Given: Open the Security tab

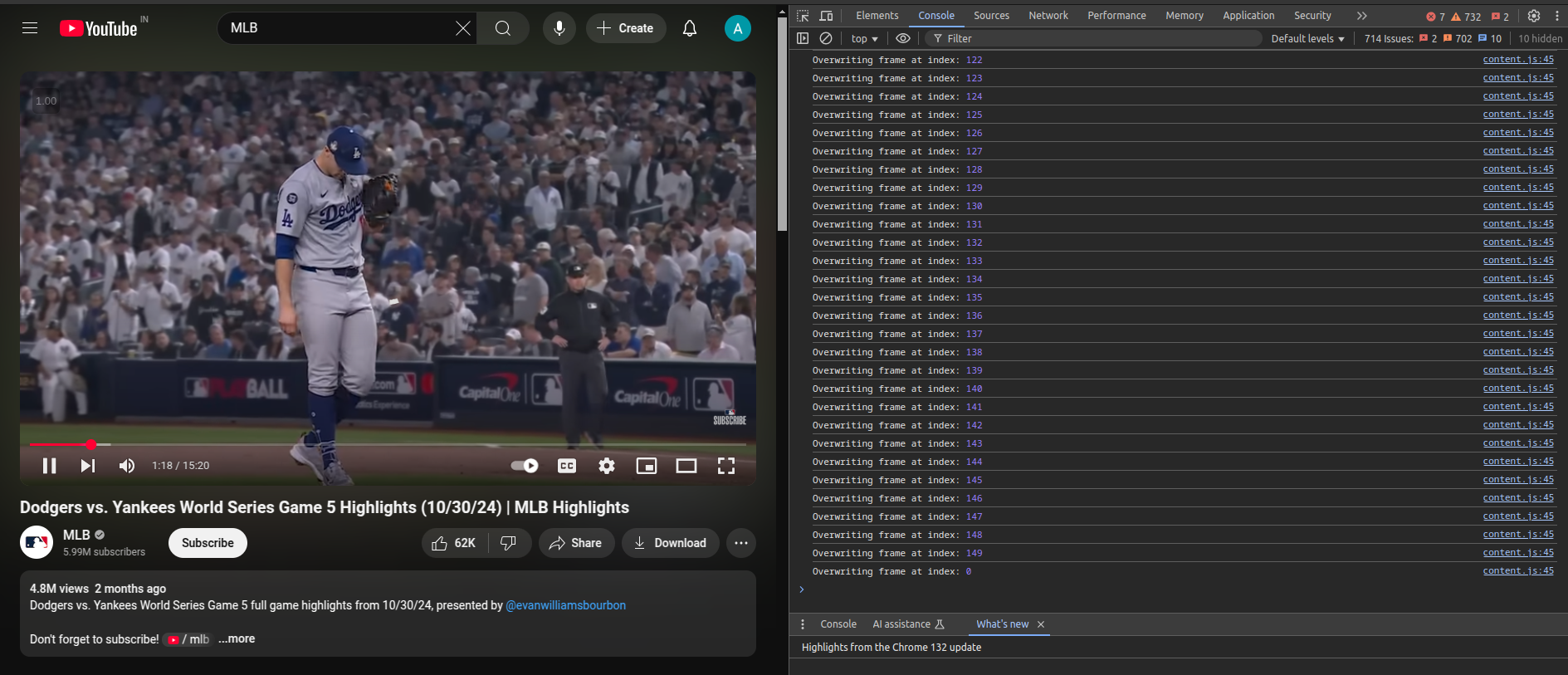Looking at the screenshot, I should tap(1312, 16).
